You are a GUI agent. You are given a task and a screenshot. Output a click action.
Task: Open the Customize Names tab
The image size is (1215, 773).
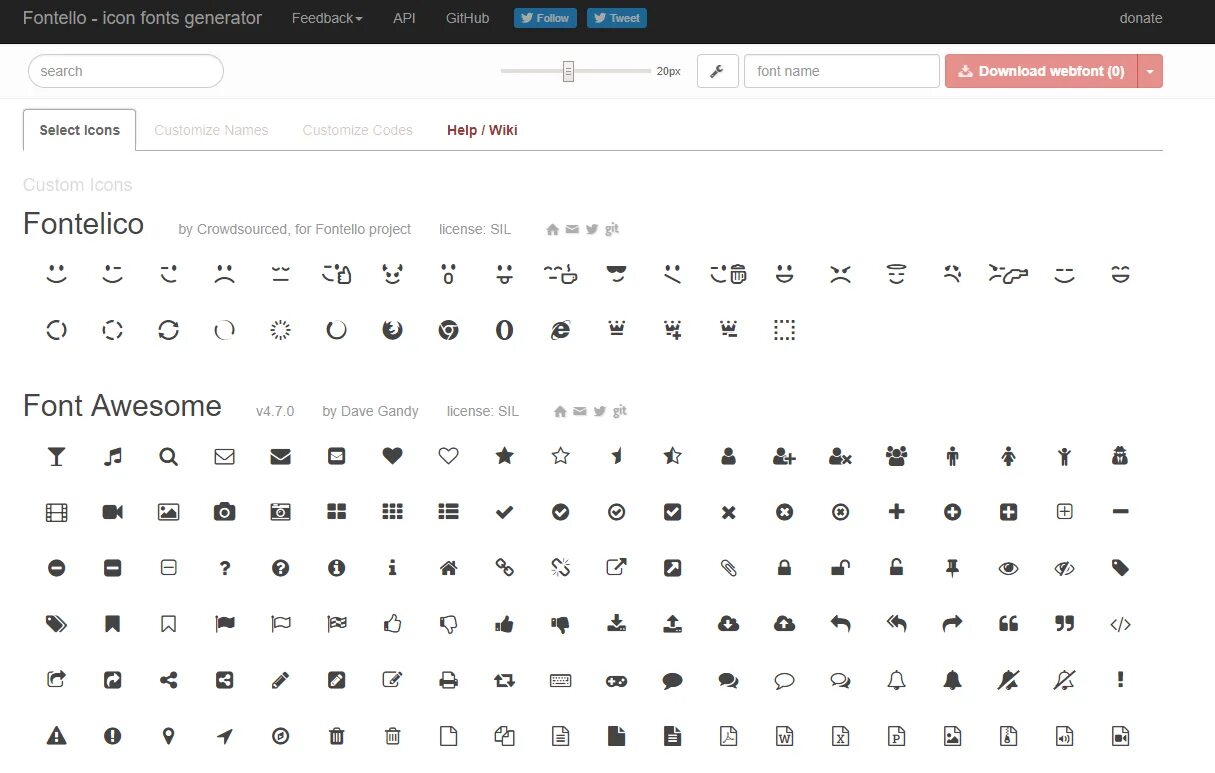211,130
